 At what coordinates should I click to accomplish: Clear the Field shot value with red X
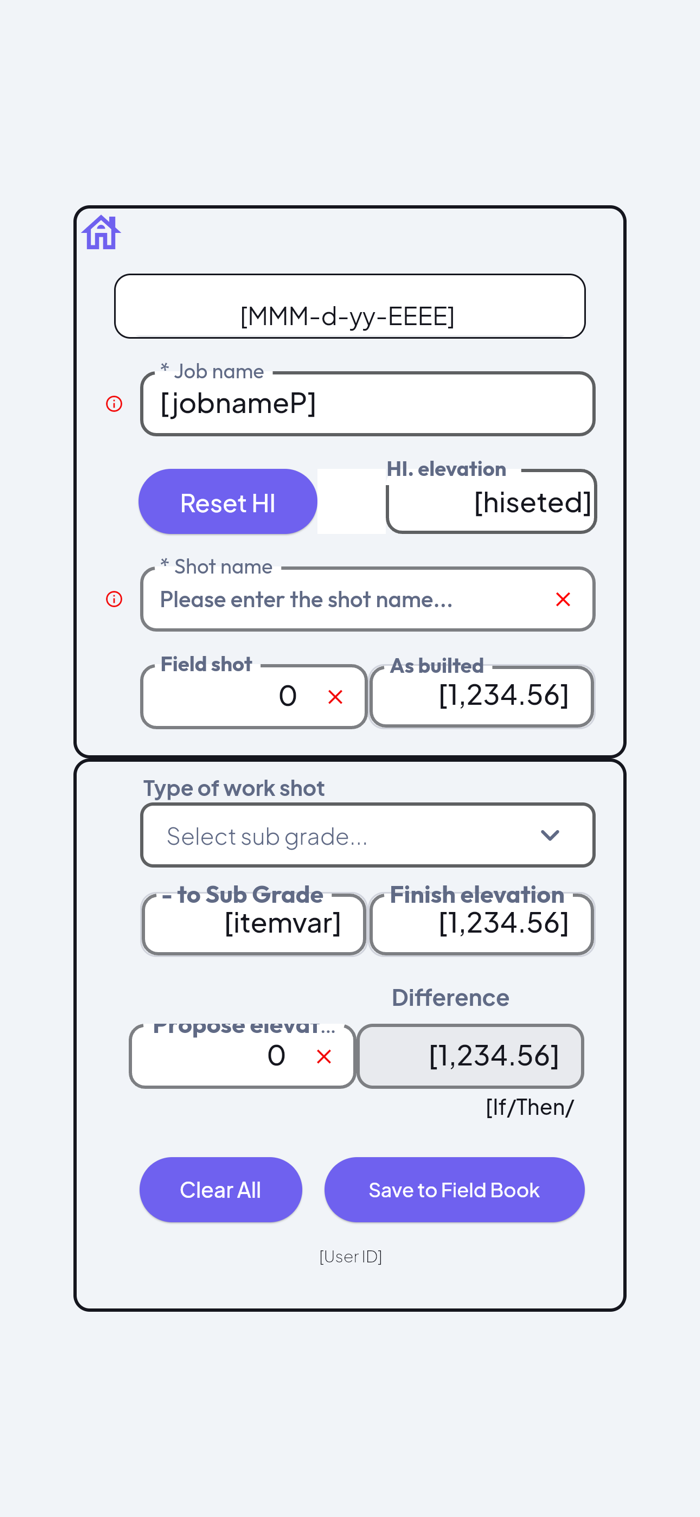(335, 697)
